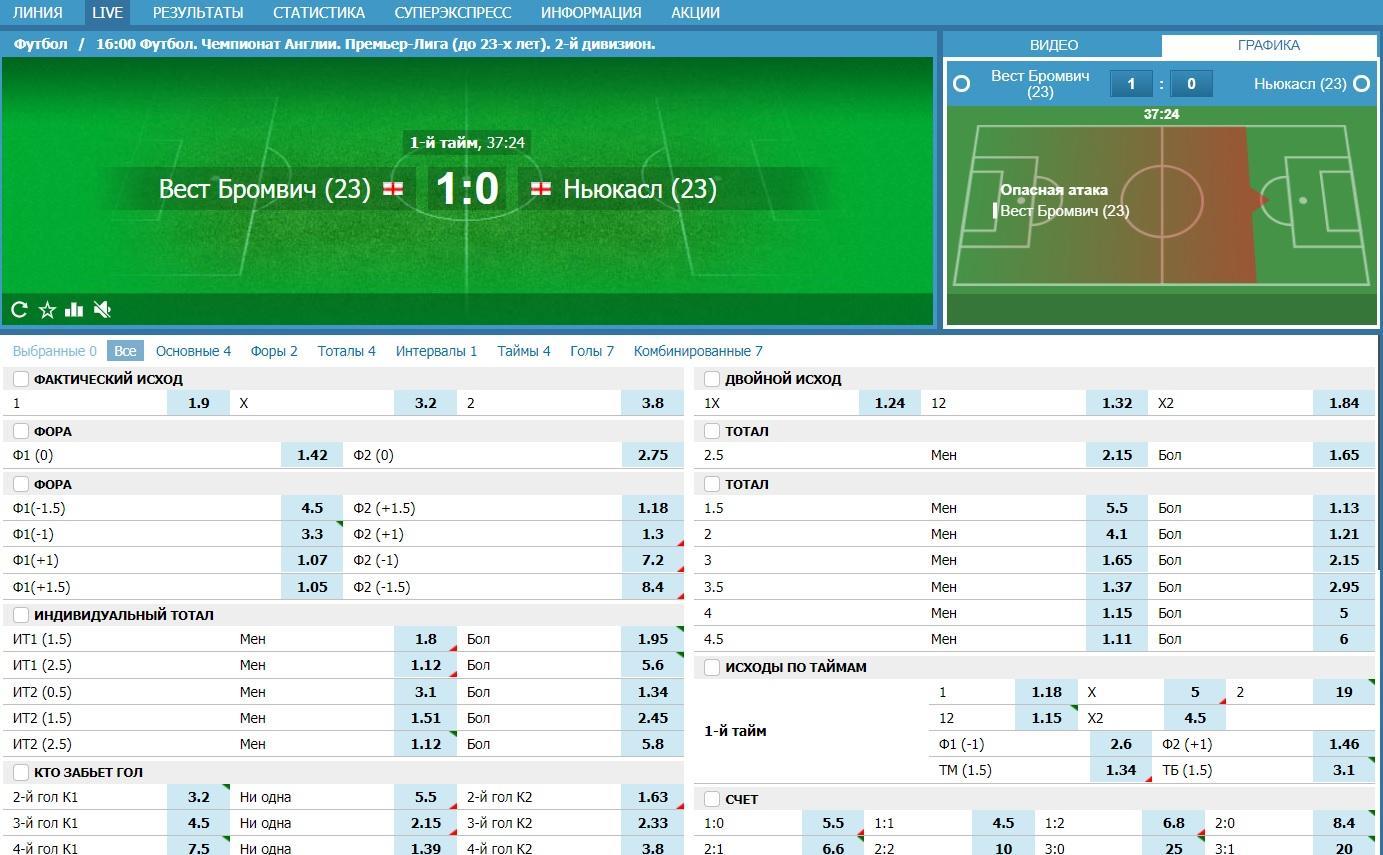Bet on 1X double outcome at 1.24

(889, 403)
